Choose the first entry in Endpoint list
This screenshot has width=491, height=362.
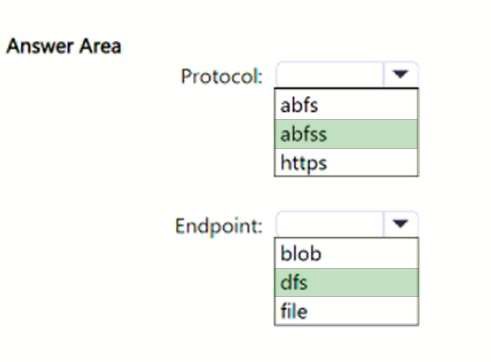pos(346,254)
